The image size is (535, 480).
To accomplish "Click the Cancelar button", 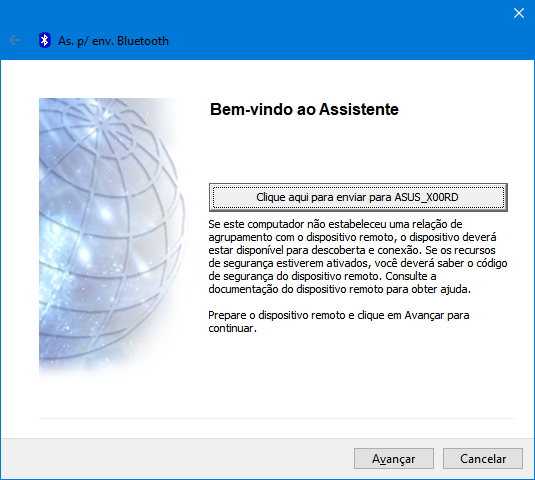I will coord(483,459).
